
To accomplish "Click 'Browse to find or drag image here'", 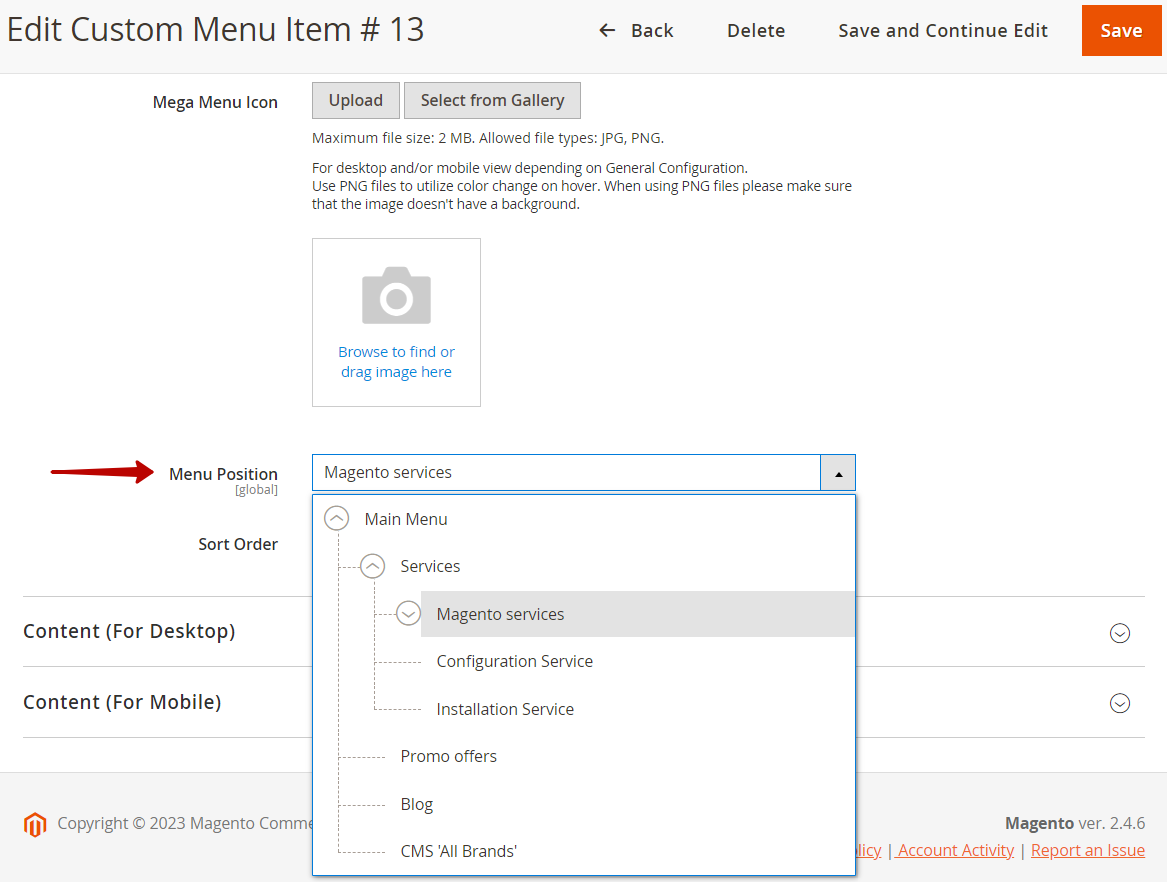I will tap(396, 362).
